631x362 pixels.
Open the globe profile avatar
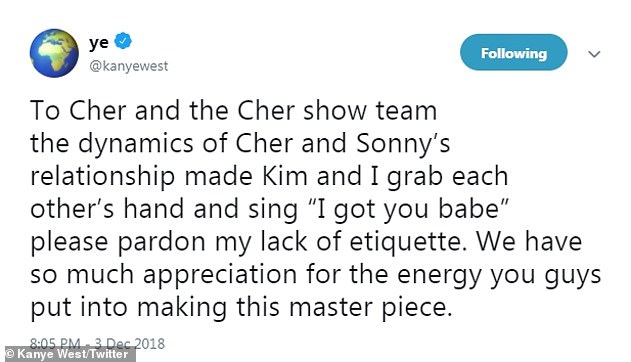point(54,53)
